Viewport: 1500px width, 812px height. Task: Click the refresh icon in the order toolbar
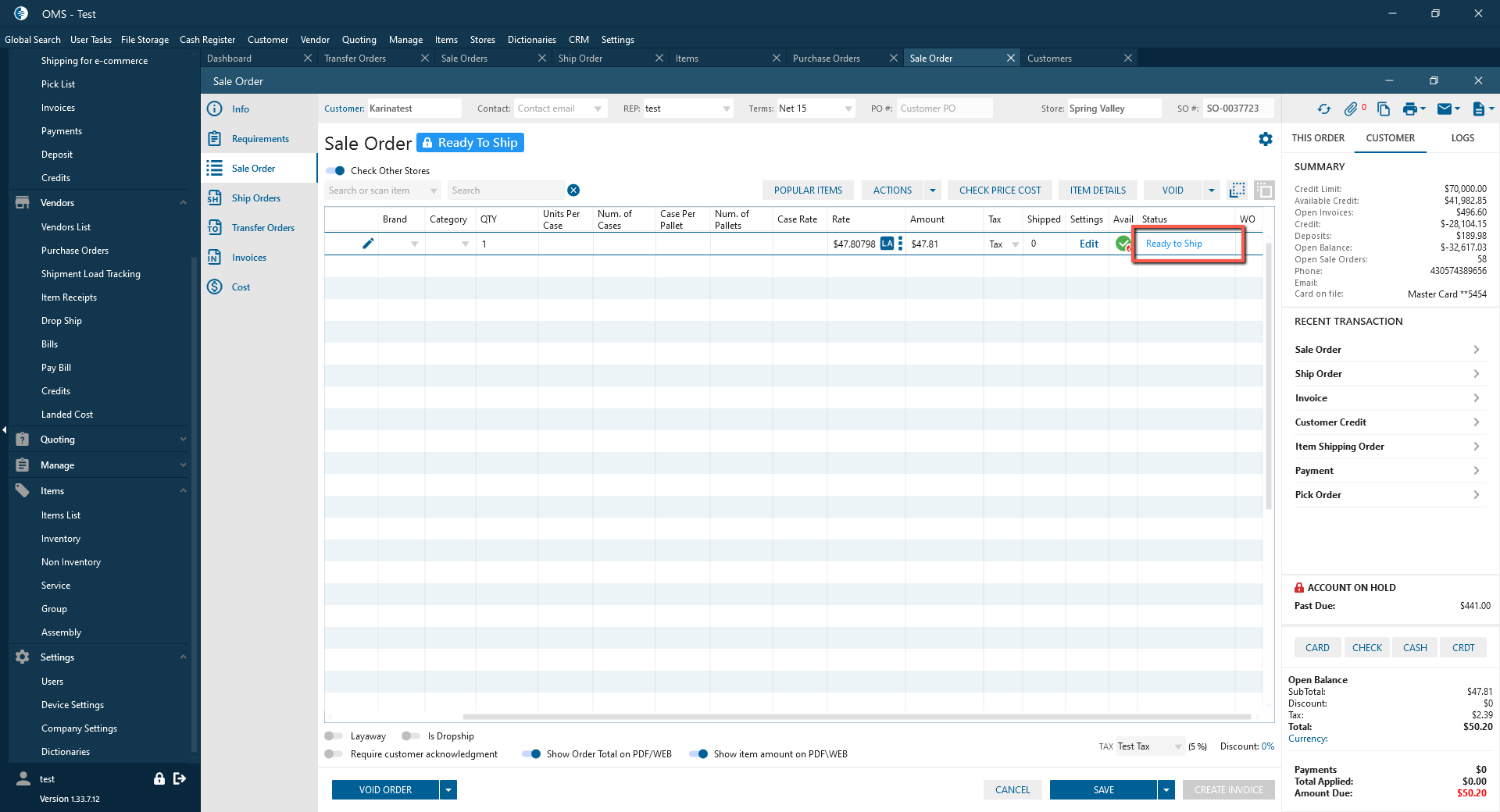point(1323,109)
